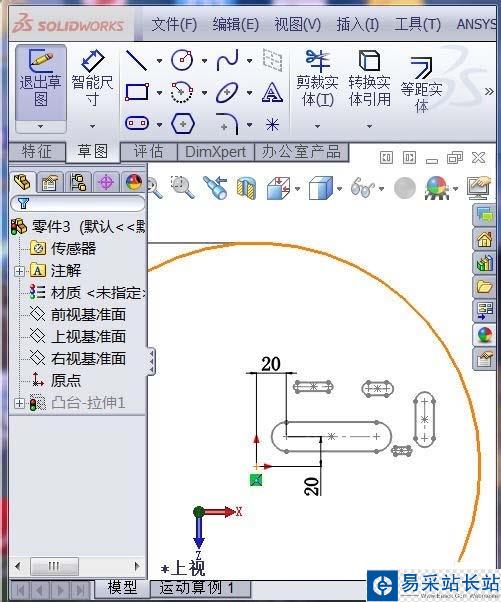
Task: Click the View Settings monitor icon
Action: (478, 188)
